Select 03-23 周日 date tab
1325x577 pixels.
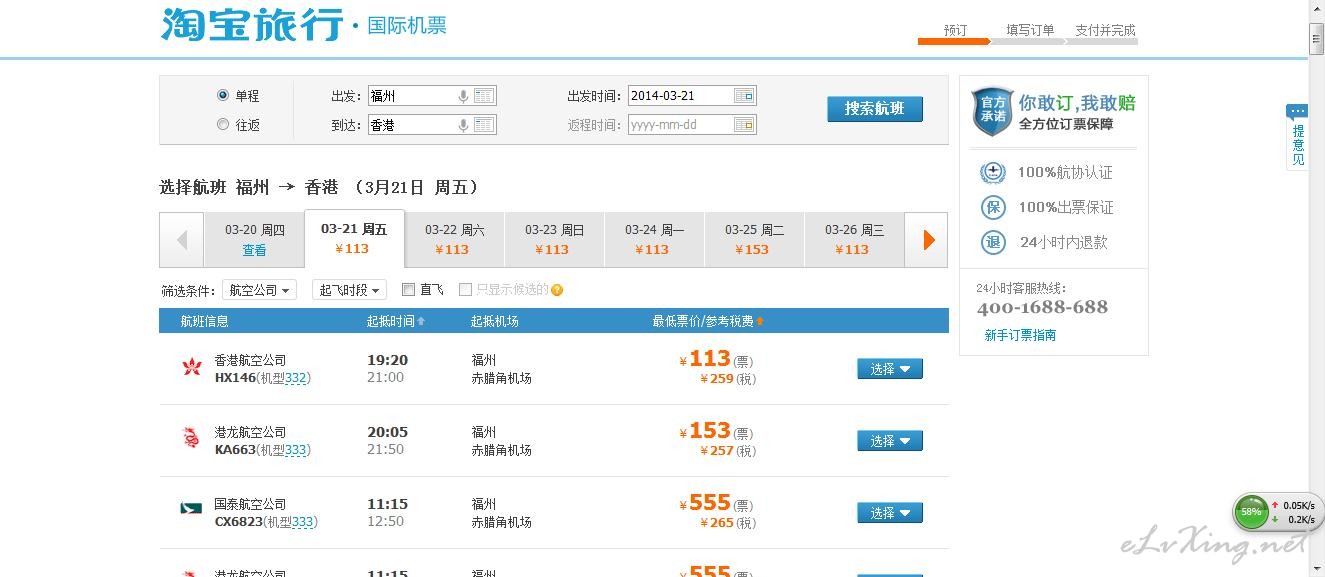[554, 240]
